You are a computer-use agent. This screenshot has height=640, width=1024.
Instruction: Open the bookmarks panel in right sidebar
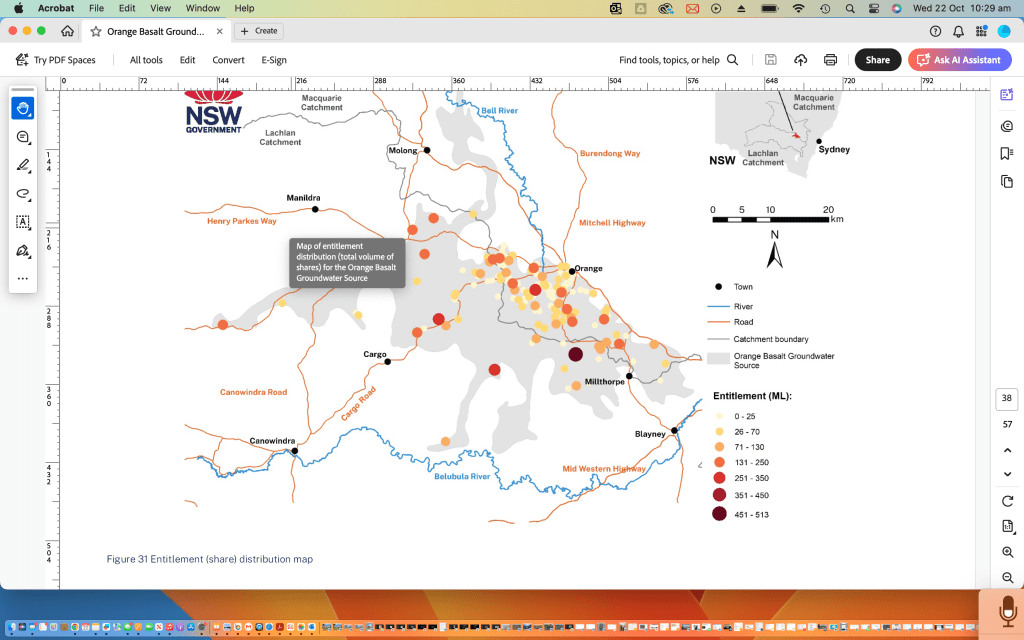(1007, 154)
